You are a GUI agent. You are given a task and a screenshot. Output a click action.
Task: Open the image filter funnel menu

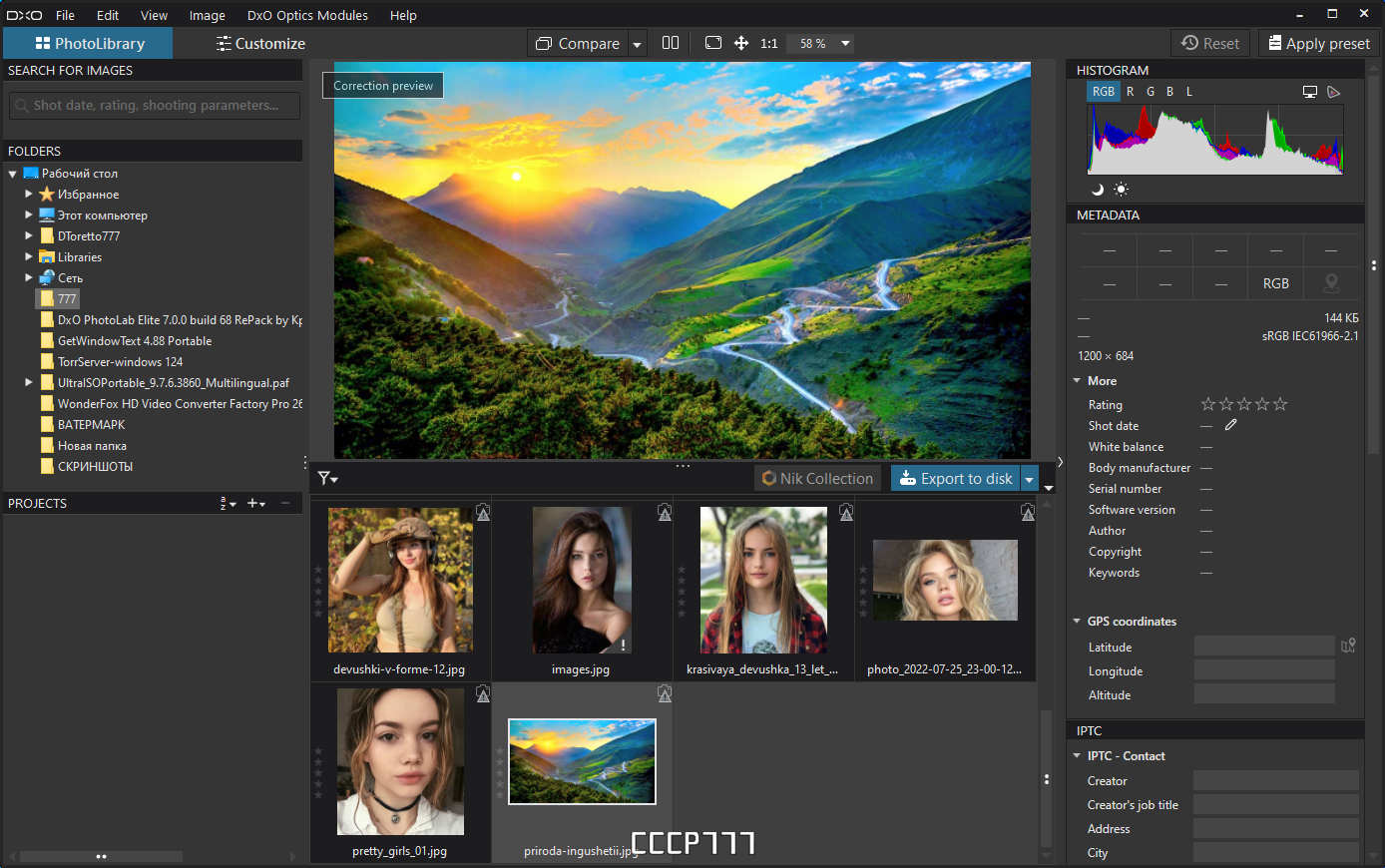[x=328, y=478]
